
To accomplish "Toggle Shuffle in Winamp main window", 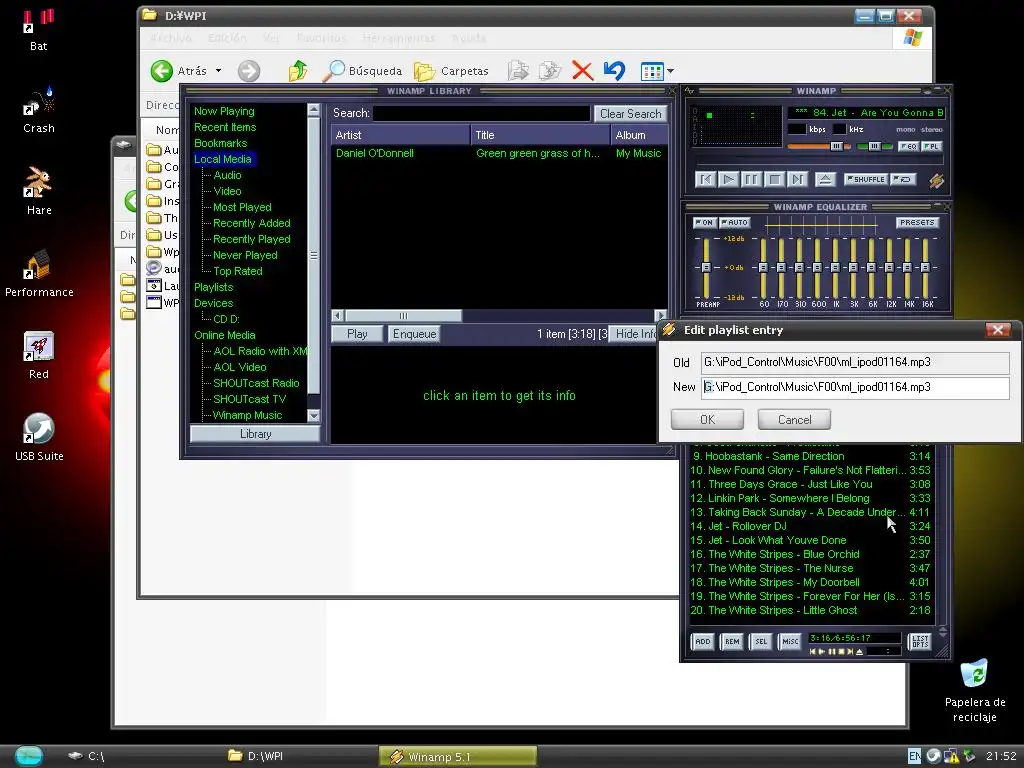I will tap(865, 180).
